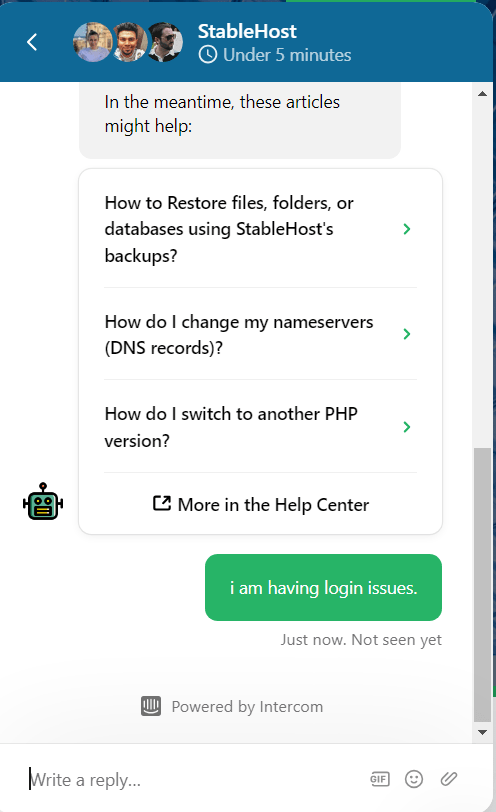The image size is (496, 812).
Task: Click 'Just now. Not seen yet' status
Action: coord(361,640)
